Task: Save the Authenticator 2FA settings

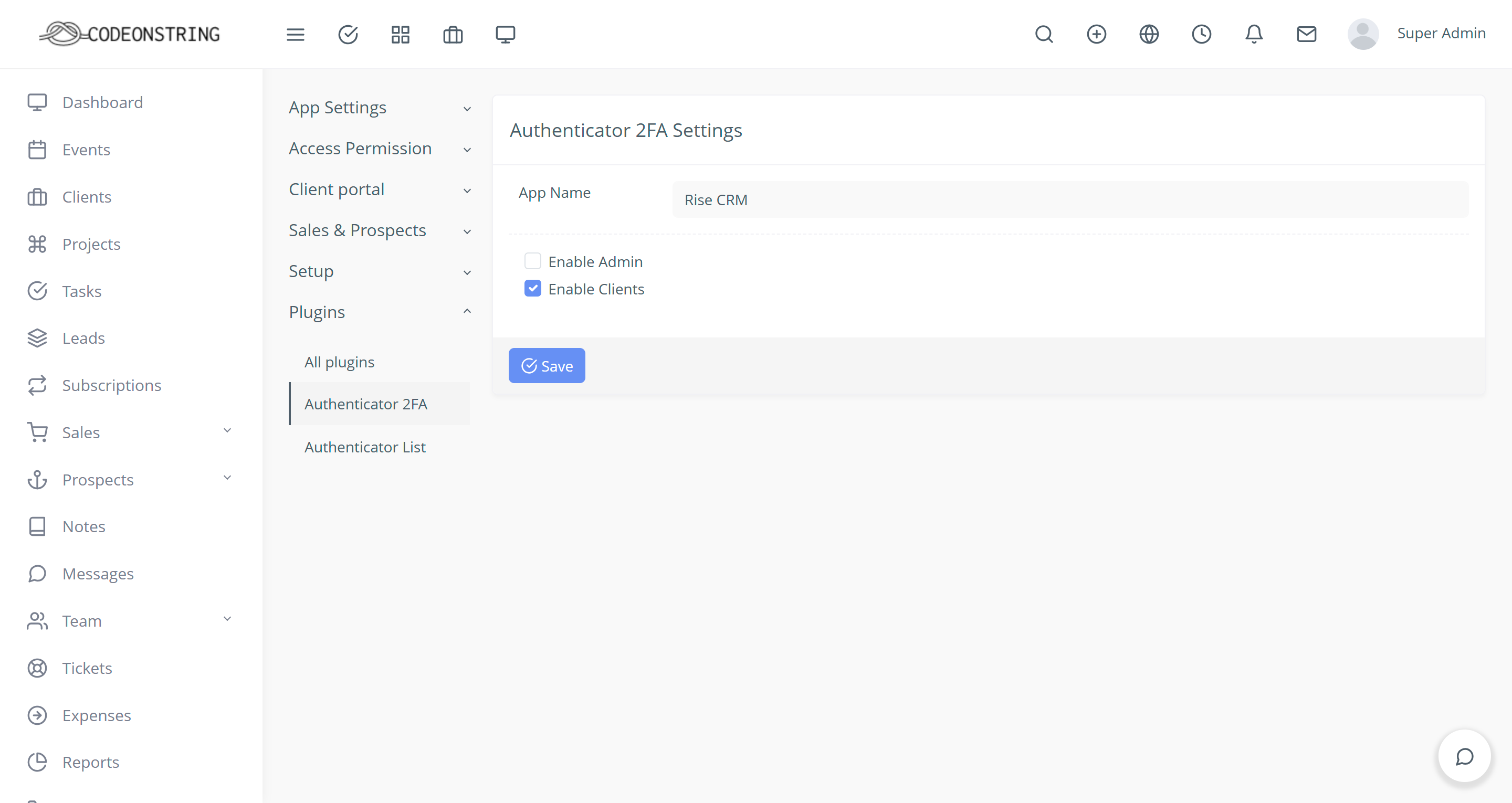Action: click(x=547, y=366)
